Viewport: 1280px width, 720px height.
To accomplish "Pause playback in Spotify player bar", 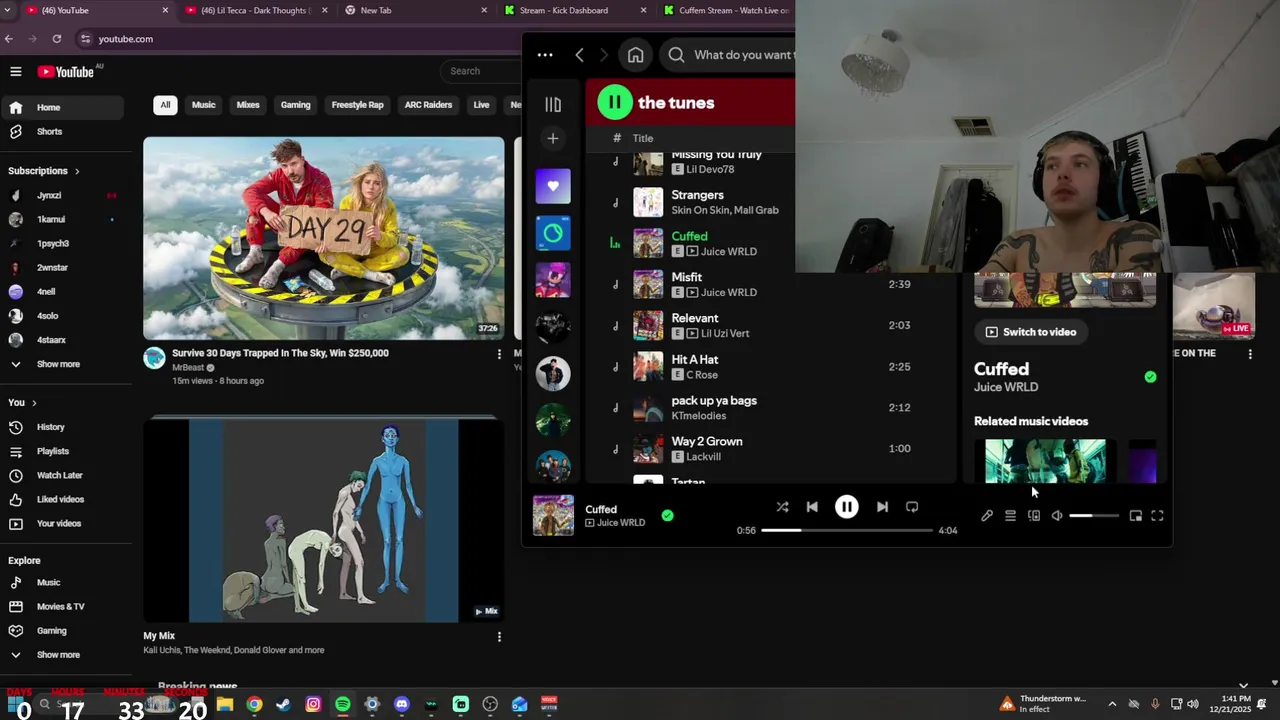I will 846,507.
